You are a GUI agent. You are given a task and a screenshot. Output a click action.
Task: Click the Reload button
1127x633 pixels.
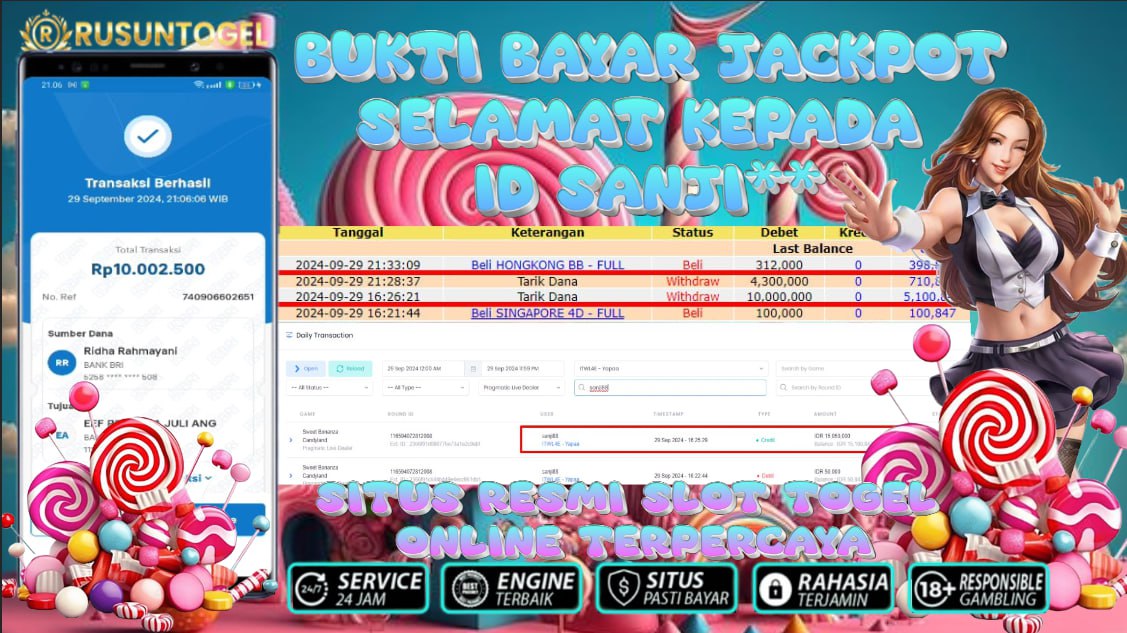coord(350,369)
